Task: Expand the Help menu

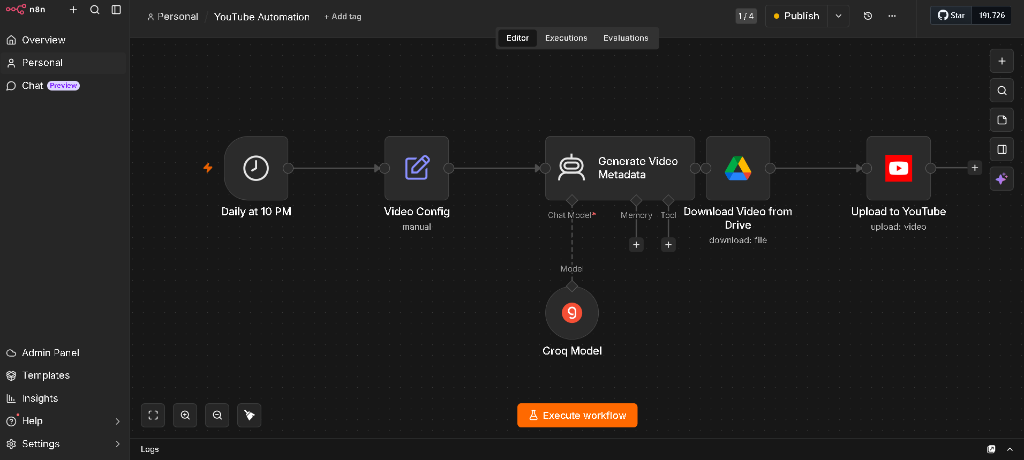Action: 63,421
